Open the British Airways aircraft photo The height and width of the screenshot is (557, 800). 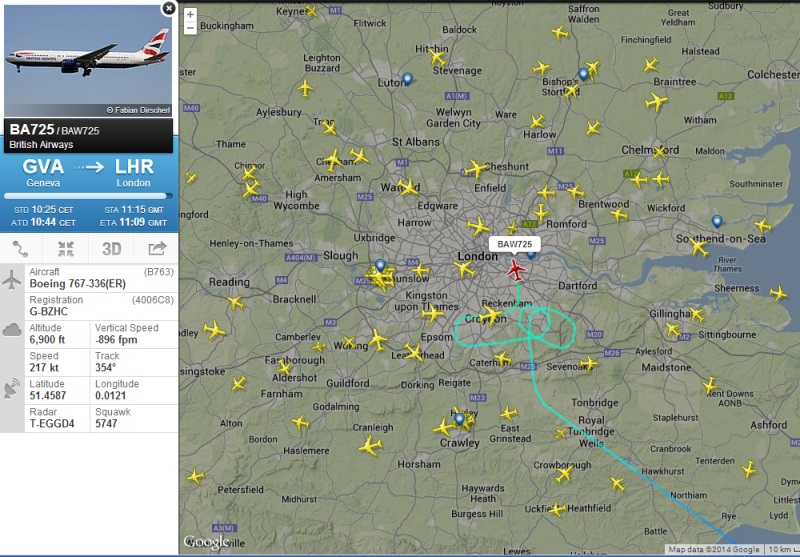coord(88,61)
